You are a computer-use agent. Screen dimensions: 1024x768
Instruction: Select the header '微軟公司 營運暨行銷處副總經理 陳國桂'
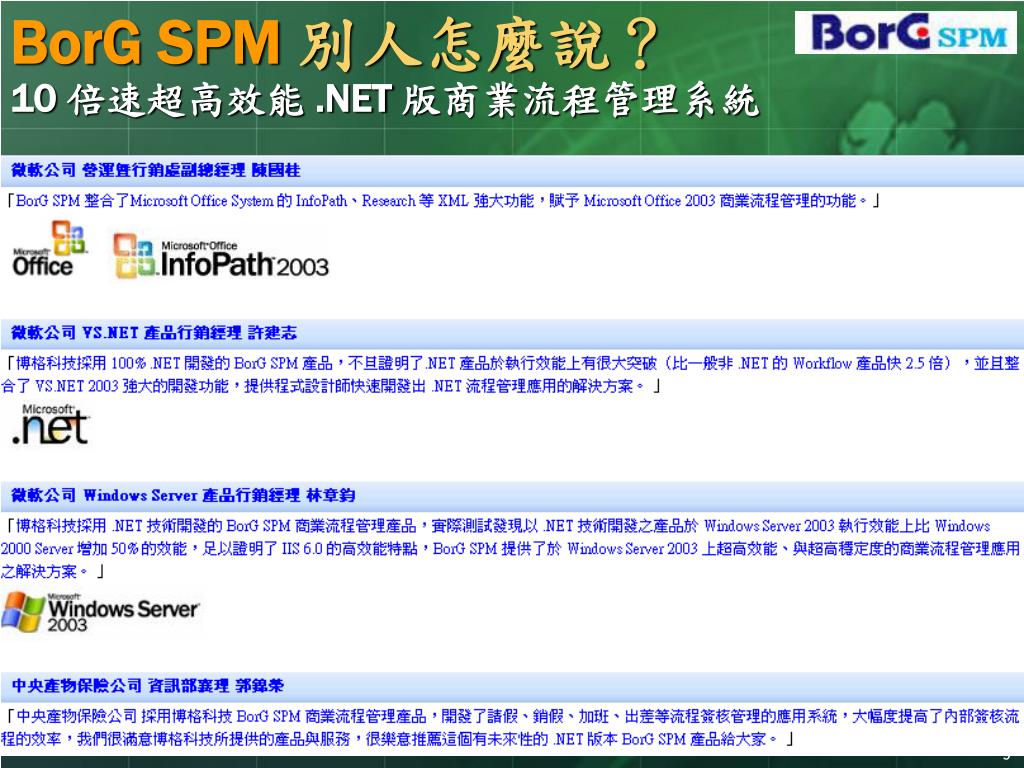point(155,170)
